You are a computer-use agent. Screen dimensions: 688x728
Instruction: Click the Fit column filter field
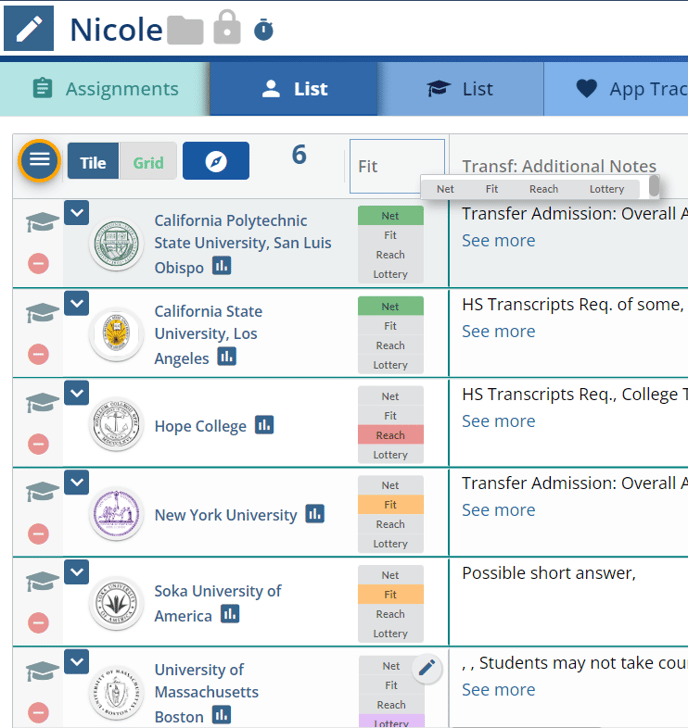[x=397, y=166]
